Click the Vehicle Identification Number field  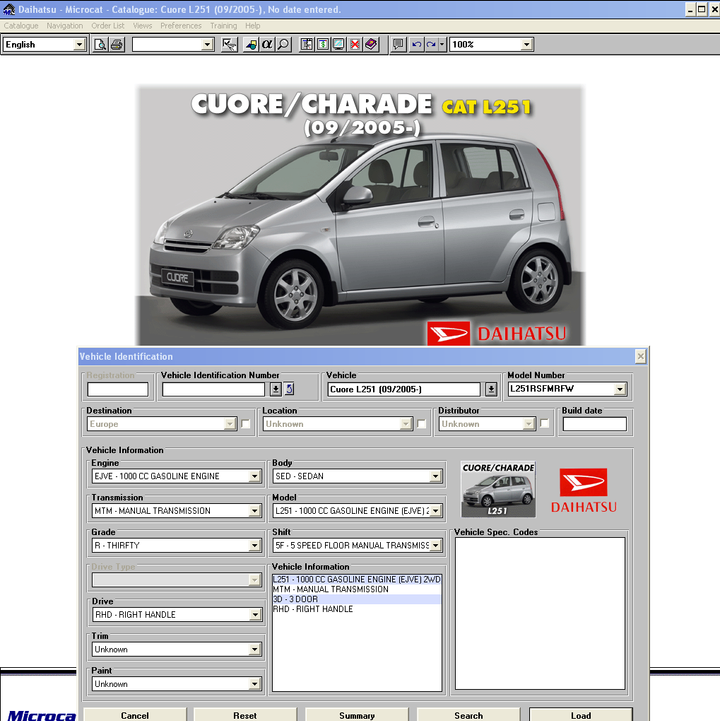pyautogui.click(x=213, y=389)
